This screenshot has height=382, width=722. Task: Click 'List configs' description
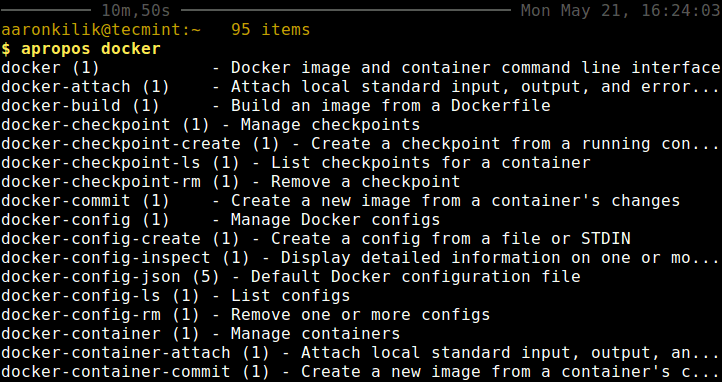point(291,296)
